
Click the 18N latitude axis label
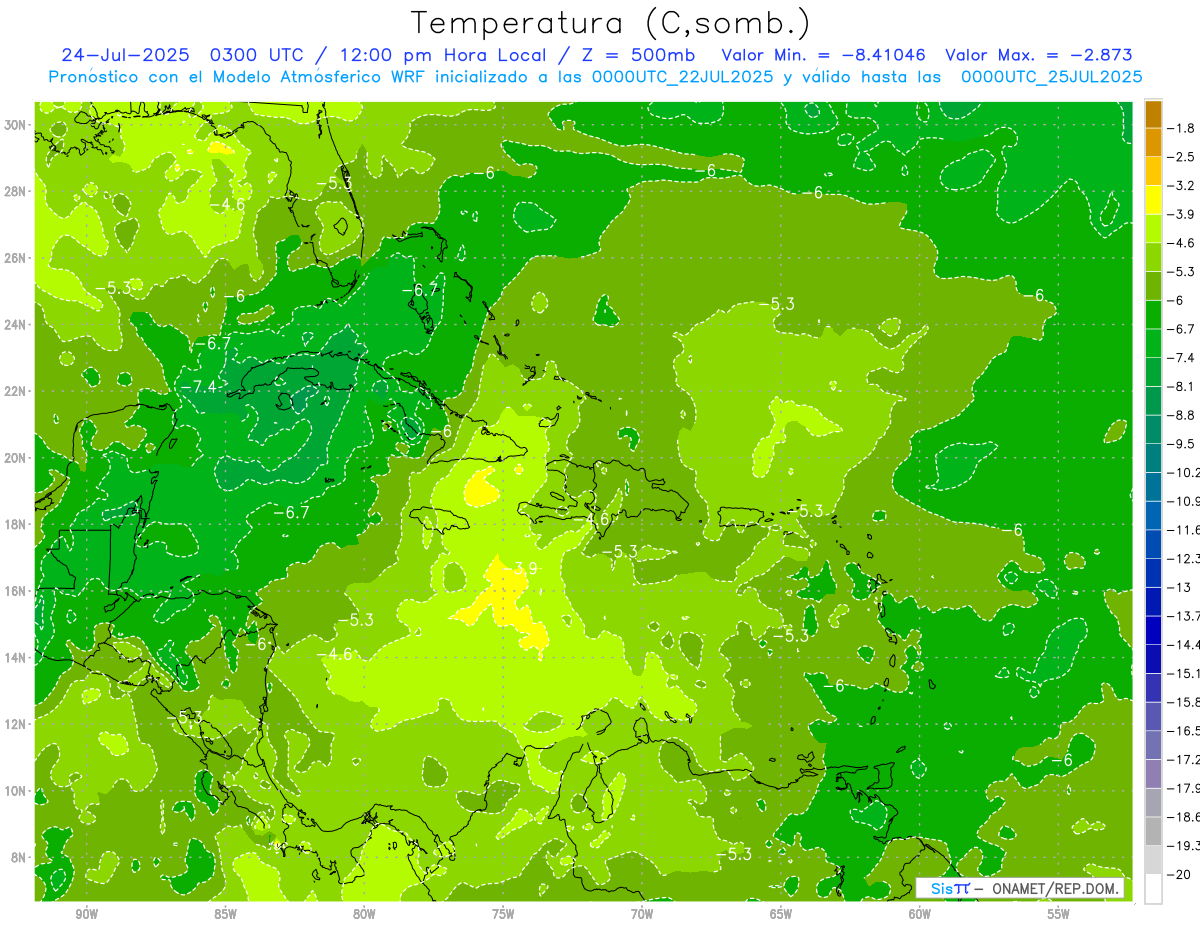point(16,524)
